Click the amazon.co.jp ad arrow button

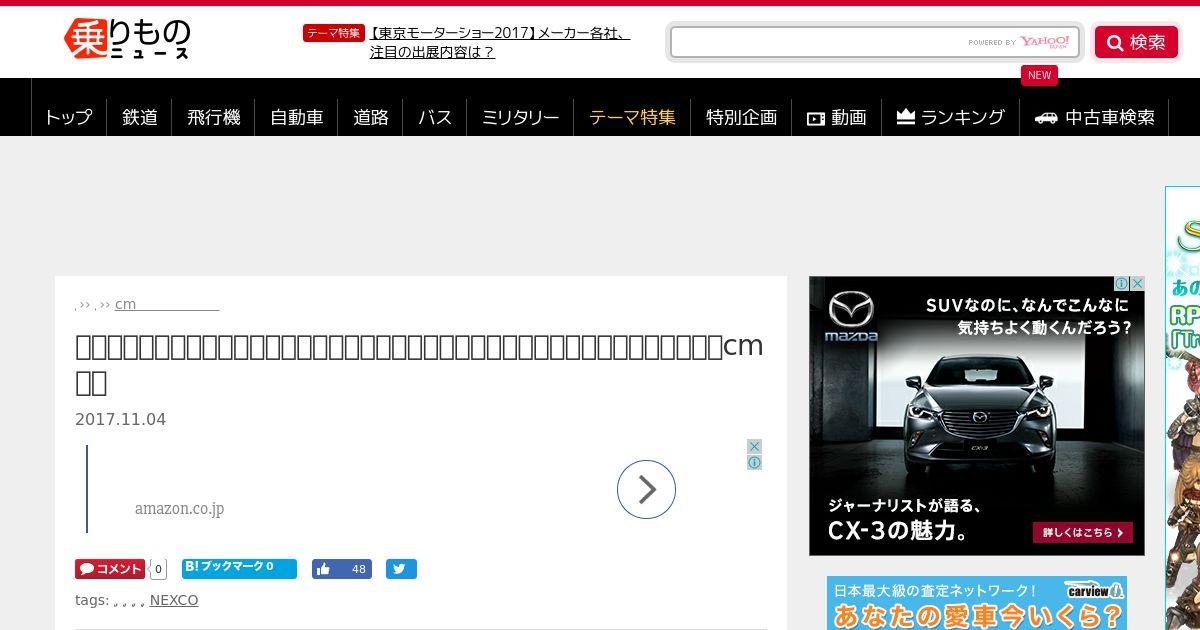(646, 489)
